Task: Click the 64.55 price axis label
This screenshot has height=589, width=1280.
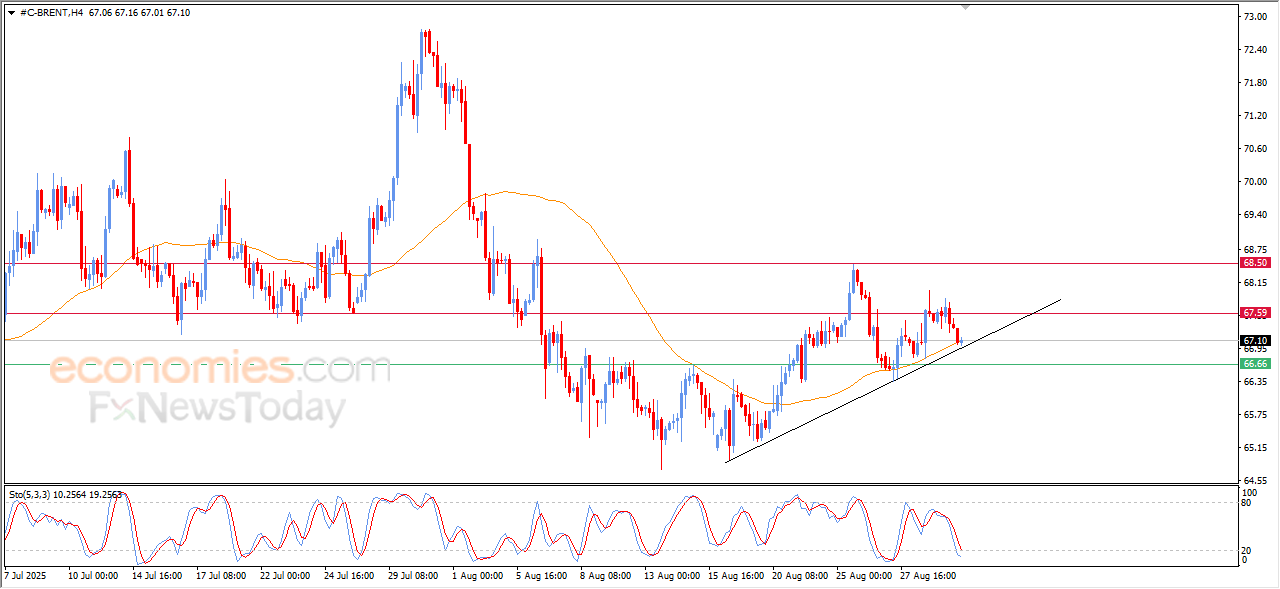Action: 1255,481
